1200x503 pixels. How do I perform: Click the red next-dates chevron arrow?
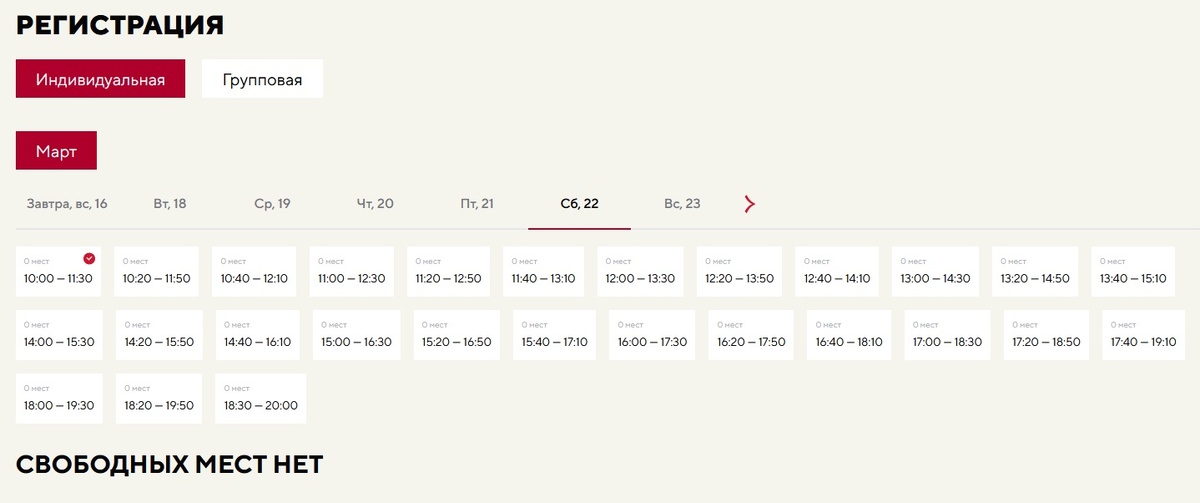750,204
